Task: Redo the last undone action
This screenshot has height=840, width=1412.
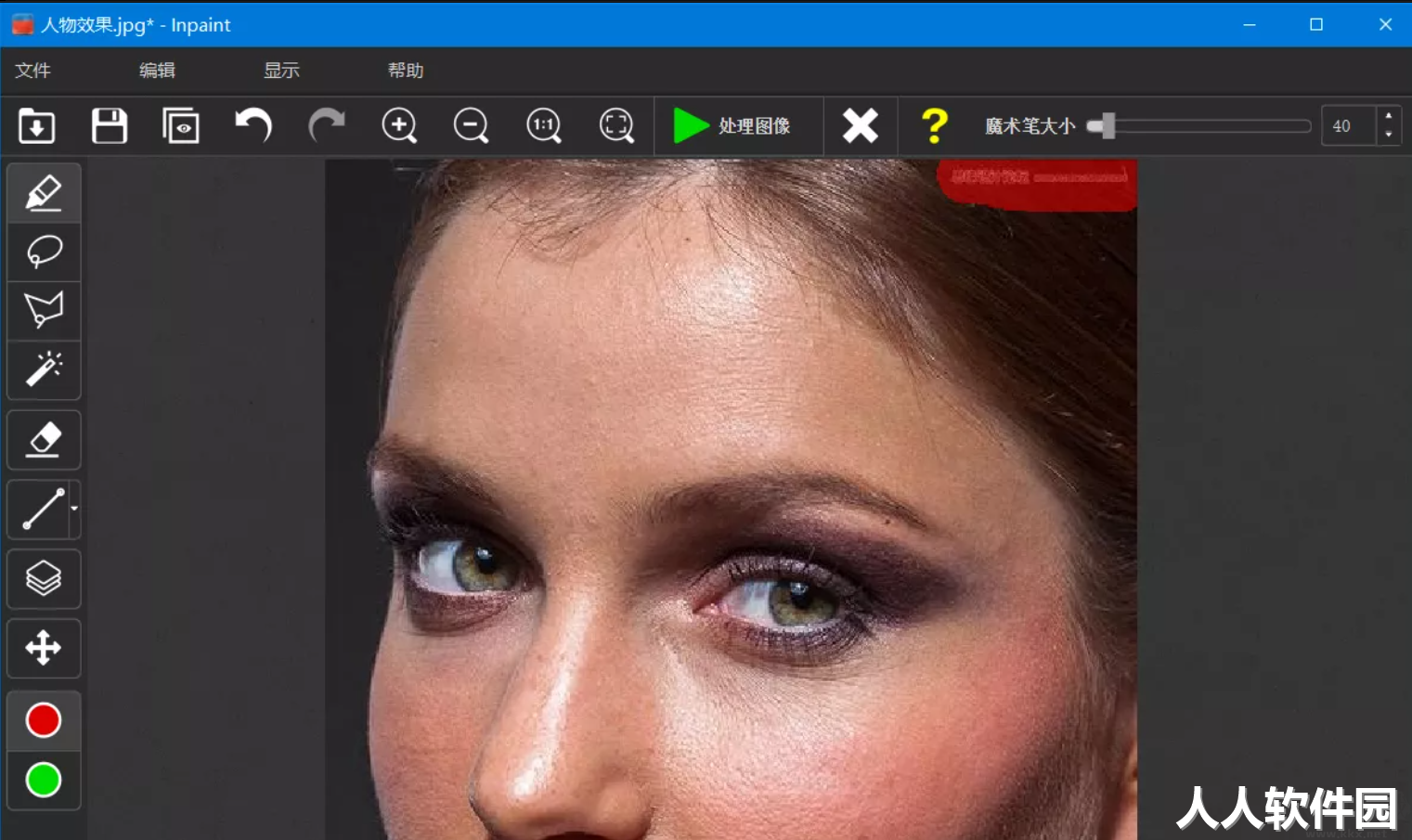Action: (326, 125)
